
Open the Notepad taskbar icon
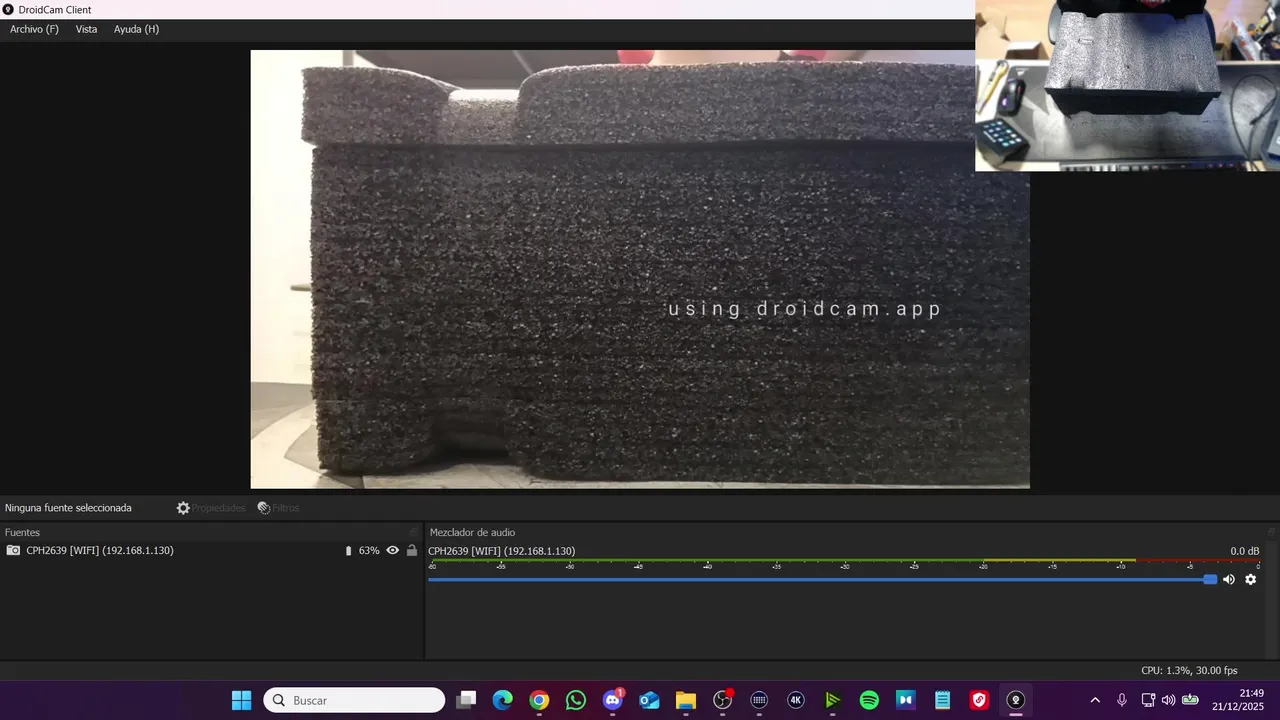pyautogui.click(x=943, y=700)
